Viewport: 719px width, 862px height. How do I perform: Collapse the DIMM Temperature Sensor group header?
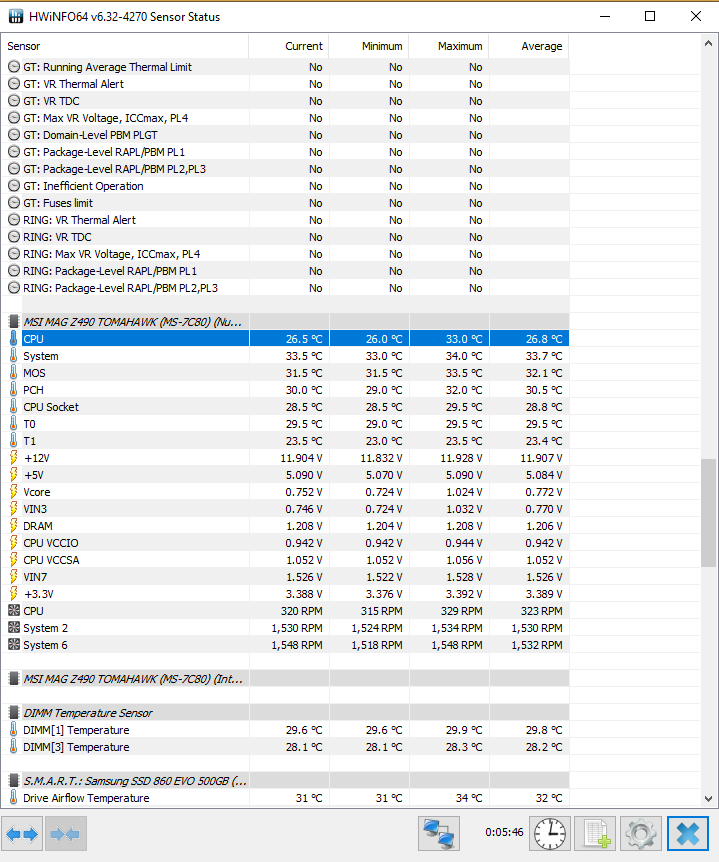click(285, 713)
